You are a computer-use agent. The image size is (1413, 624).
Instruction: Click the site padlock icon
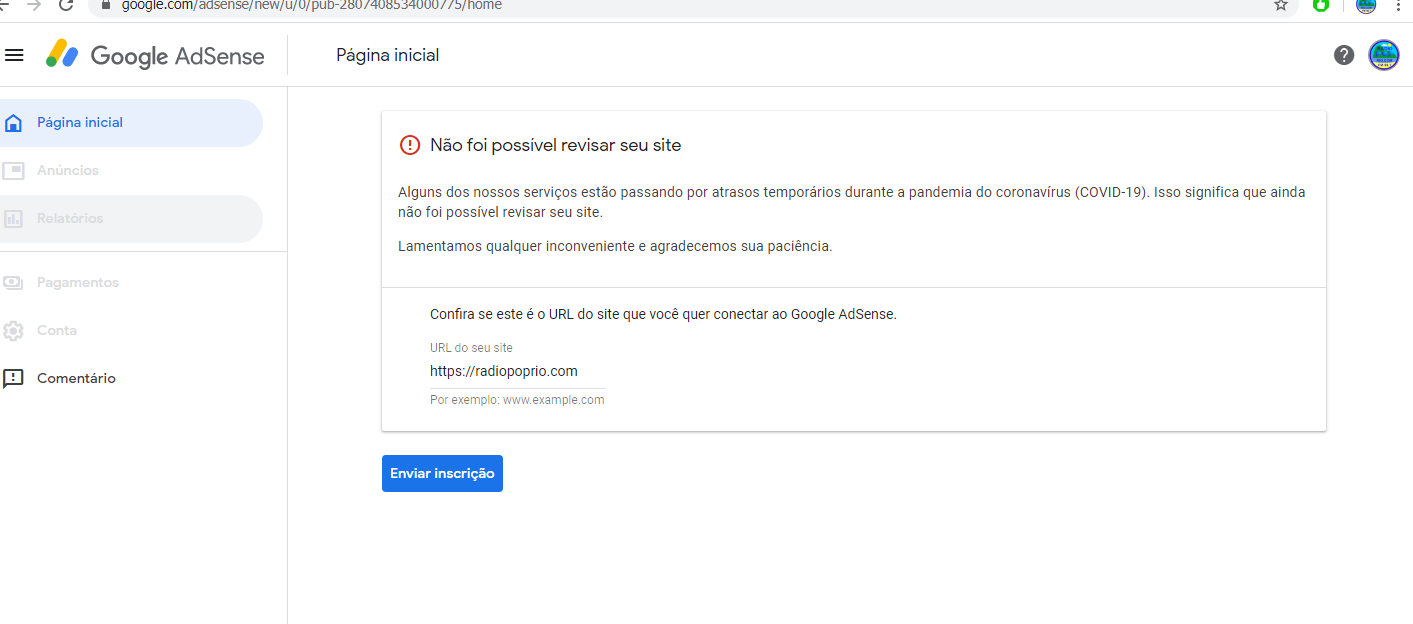click(x=104, y=5)
